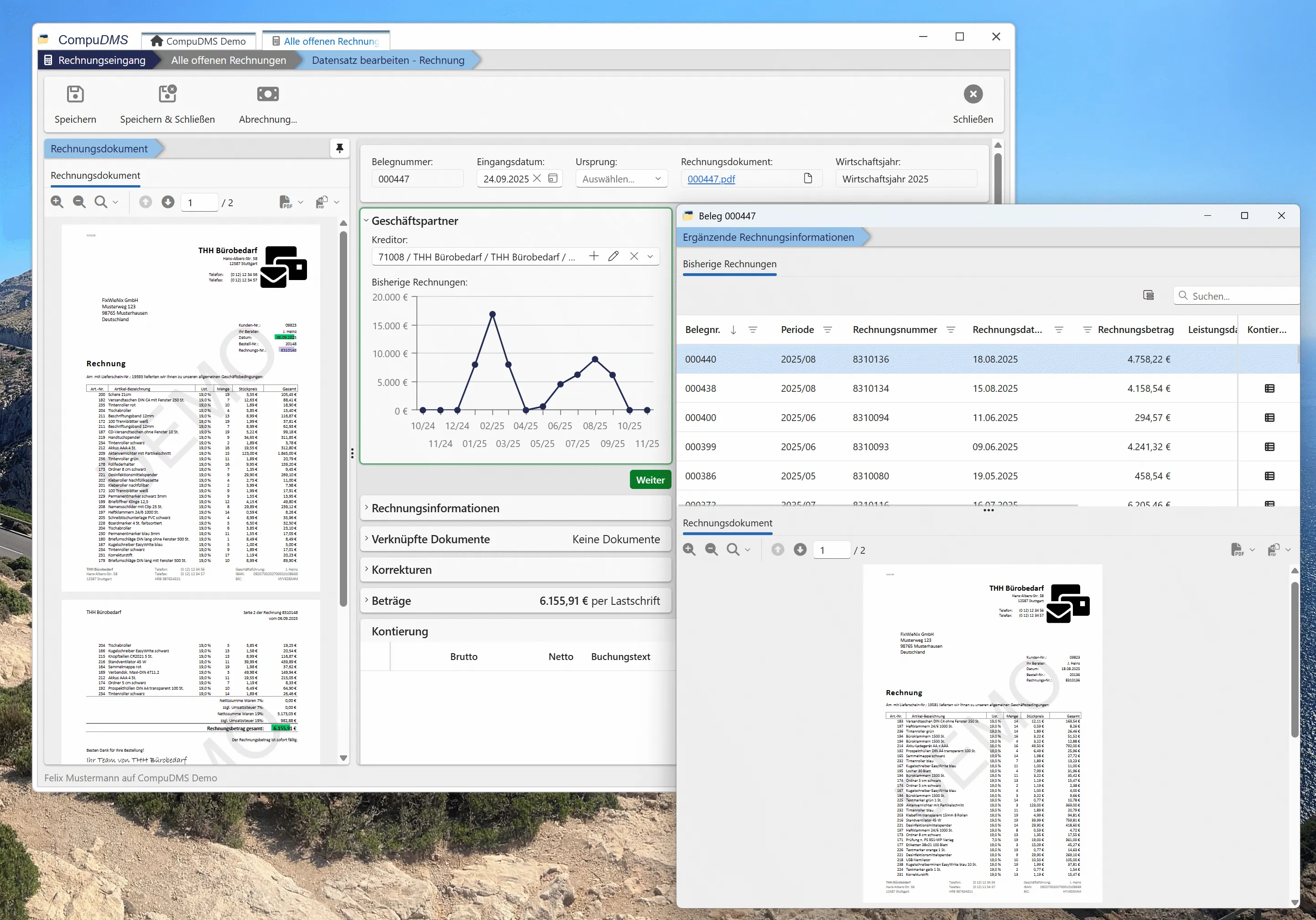Viewport: 1316px width, 920px height.
Task: Edit the Kreditor via the pencil icon
Action: (x=613, y=256)
